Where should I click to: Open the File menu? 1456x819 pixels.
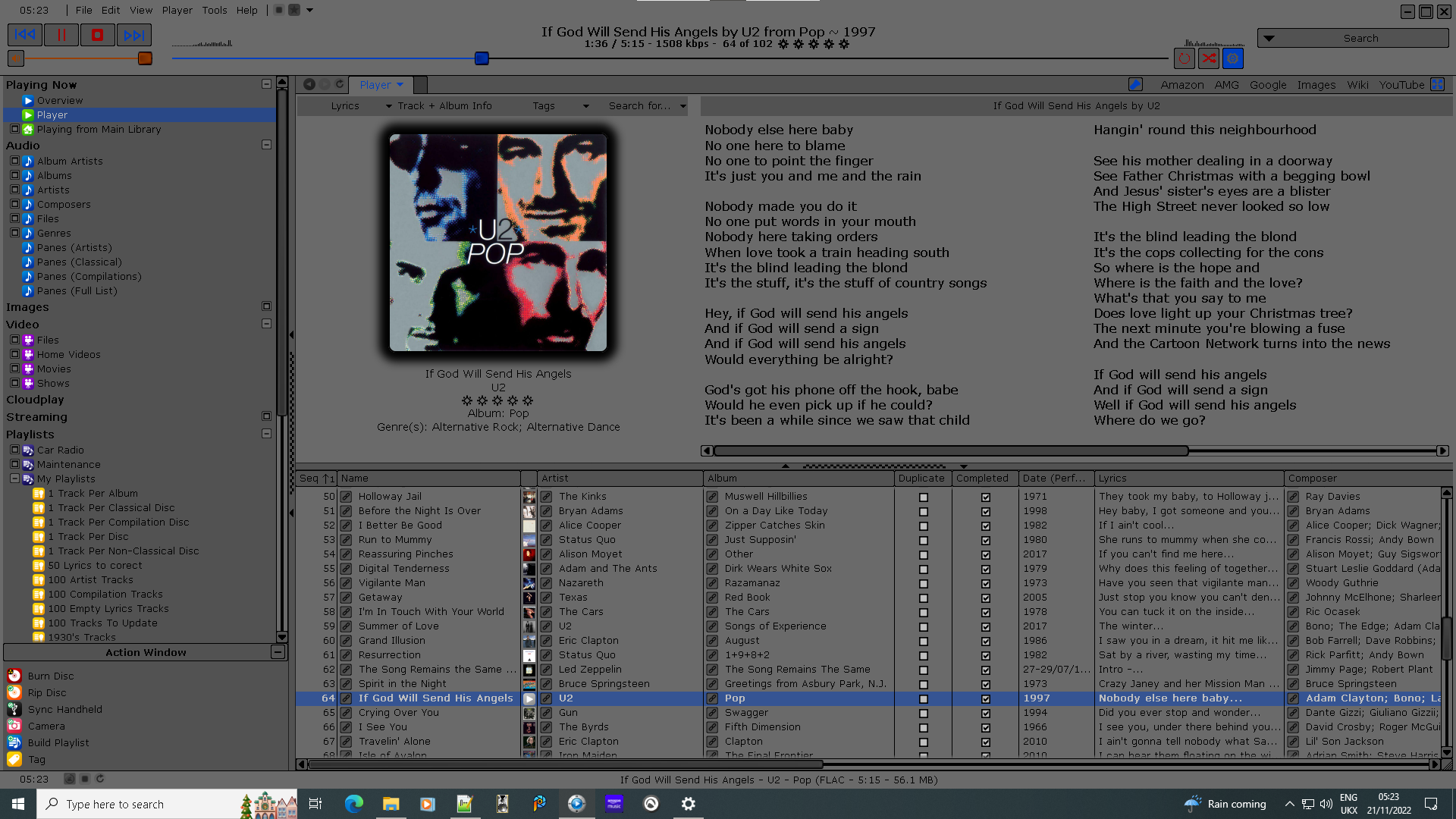click(84, 10)
